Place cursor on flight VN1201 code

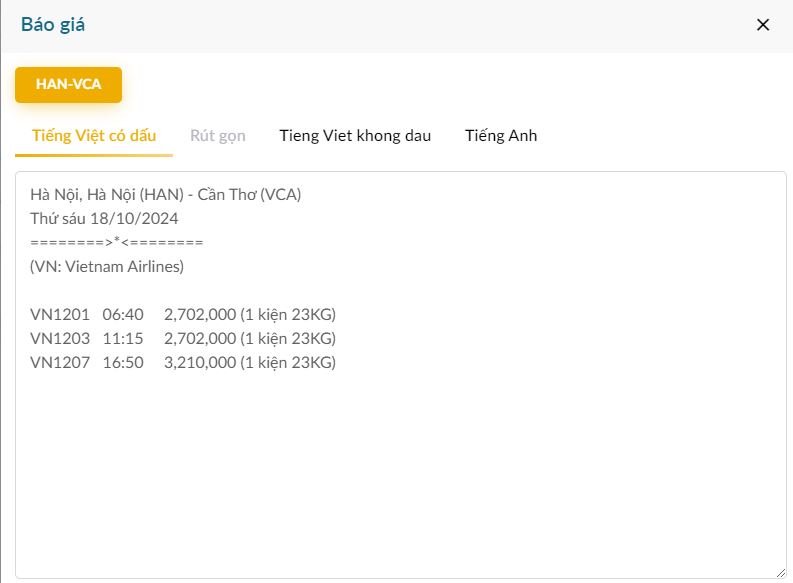(x=60, y=315)
